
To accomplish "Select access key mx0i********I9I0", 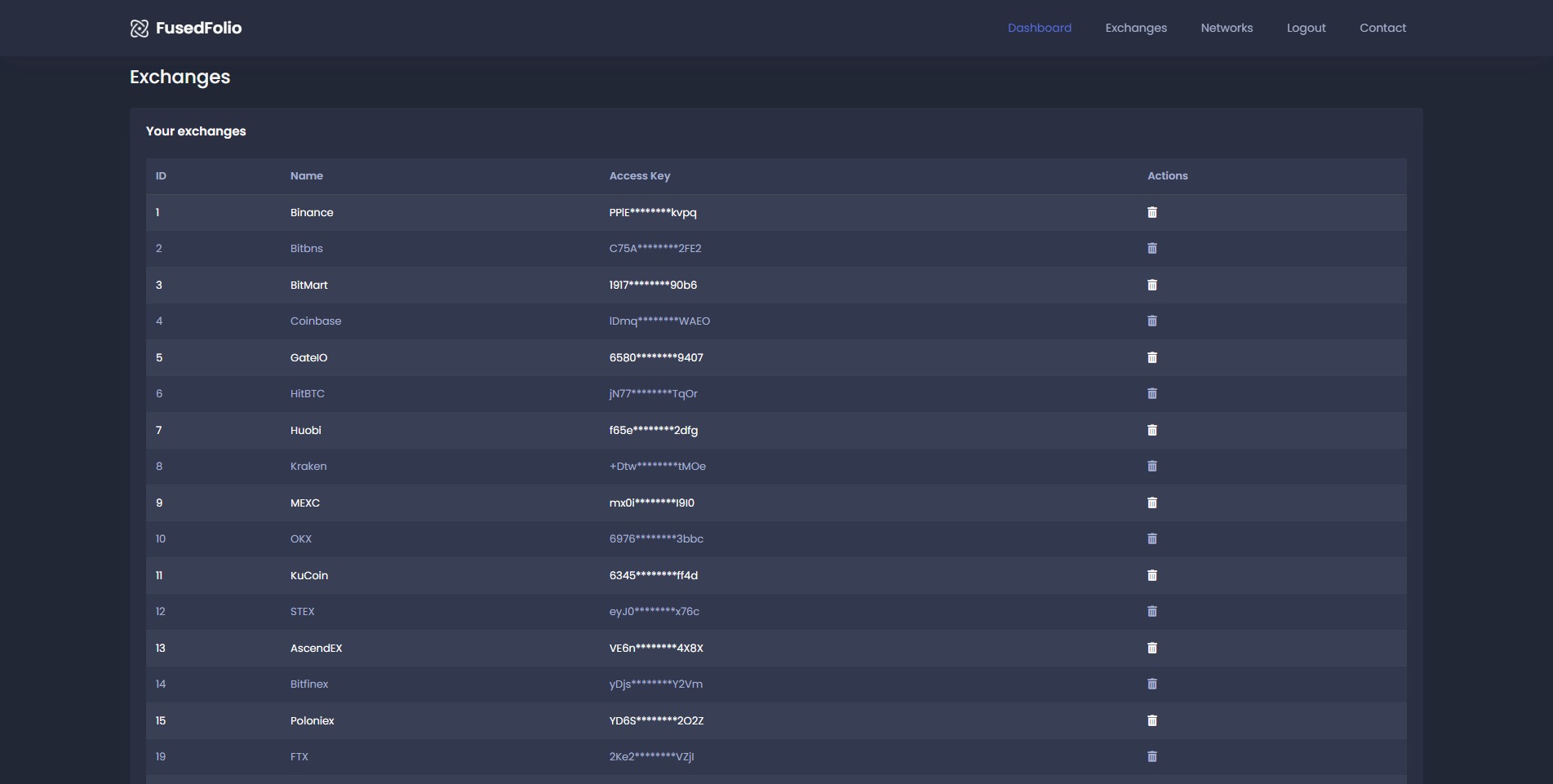I will point(652,503).
